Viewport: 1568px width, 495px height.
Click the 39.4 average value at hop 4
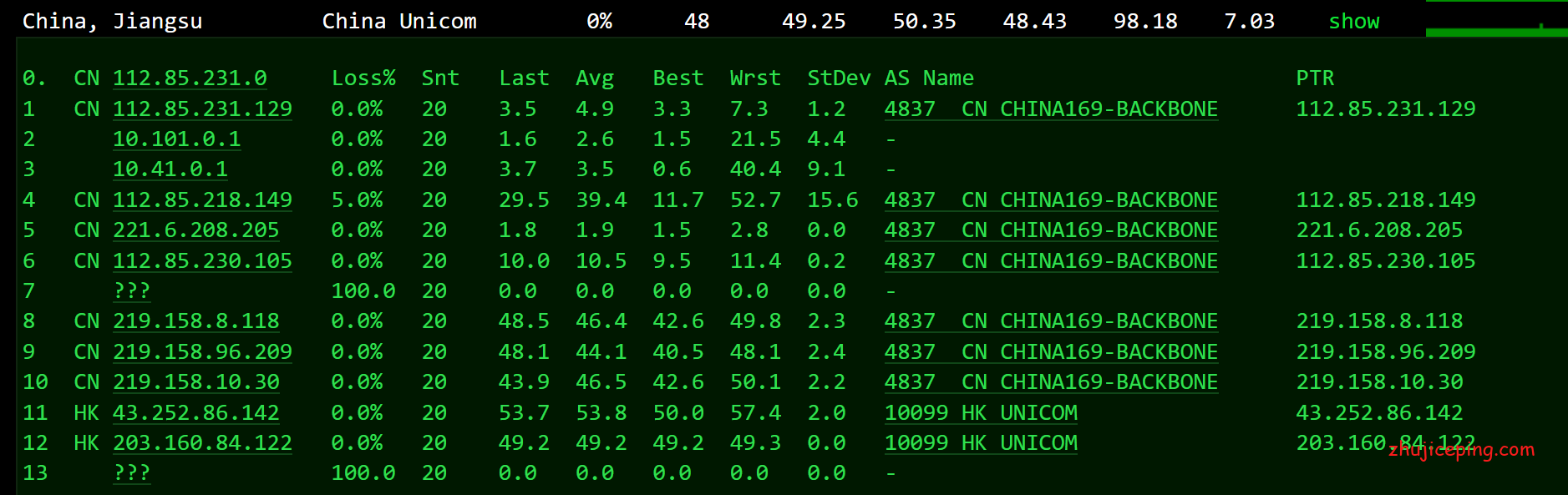601,200
